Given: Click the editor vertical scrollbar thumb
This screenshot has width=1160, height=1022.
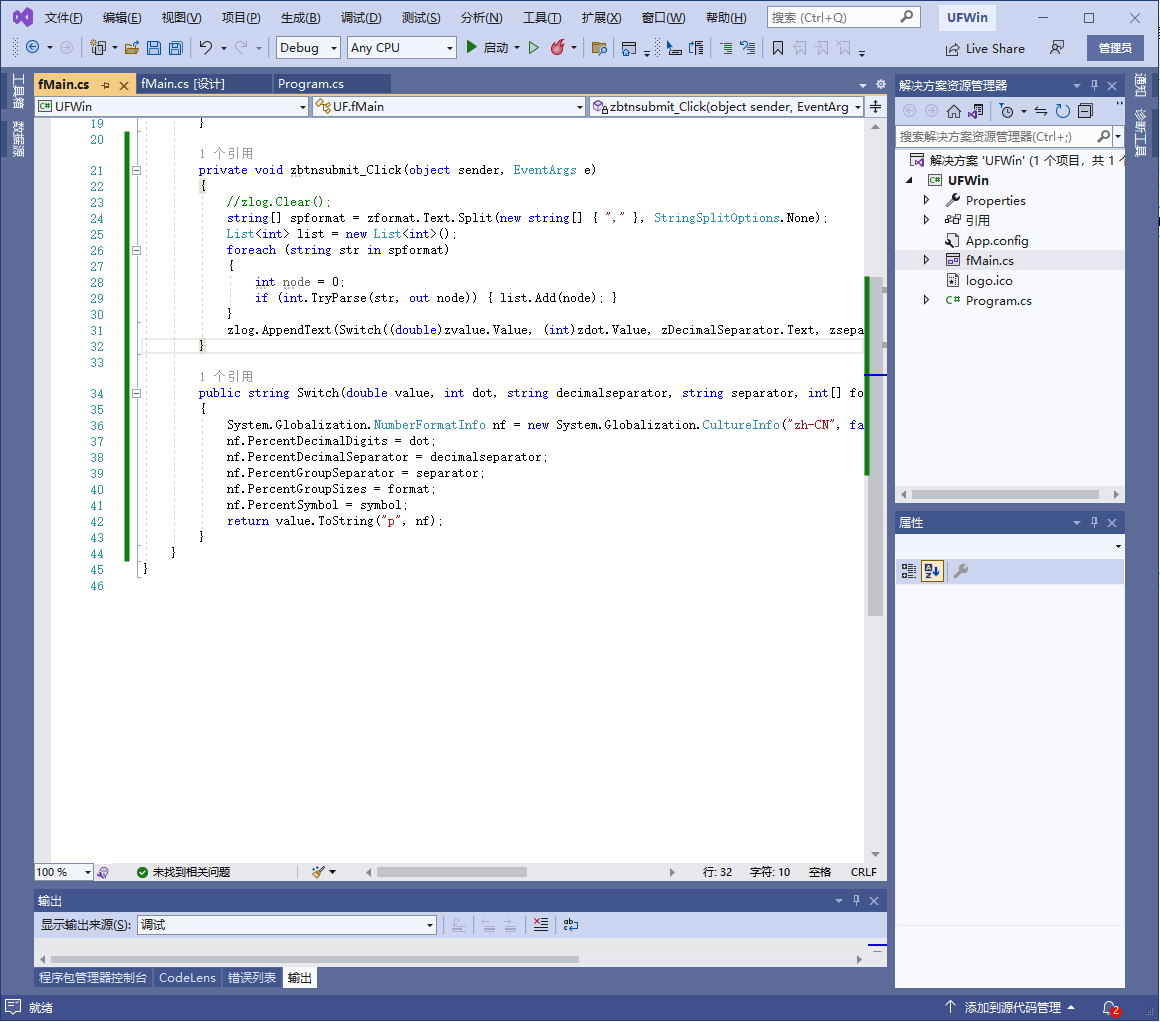Looking at the screenshot, I should [875, 445].
